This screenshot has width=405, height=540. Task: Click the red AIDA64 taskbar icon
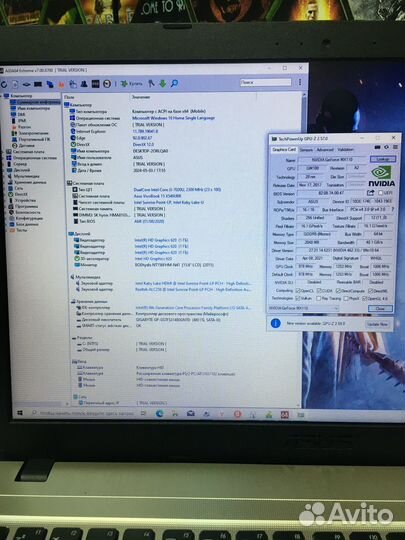[x=284, y=415]
